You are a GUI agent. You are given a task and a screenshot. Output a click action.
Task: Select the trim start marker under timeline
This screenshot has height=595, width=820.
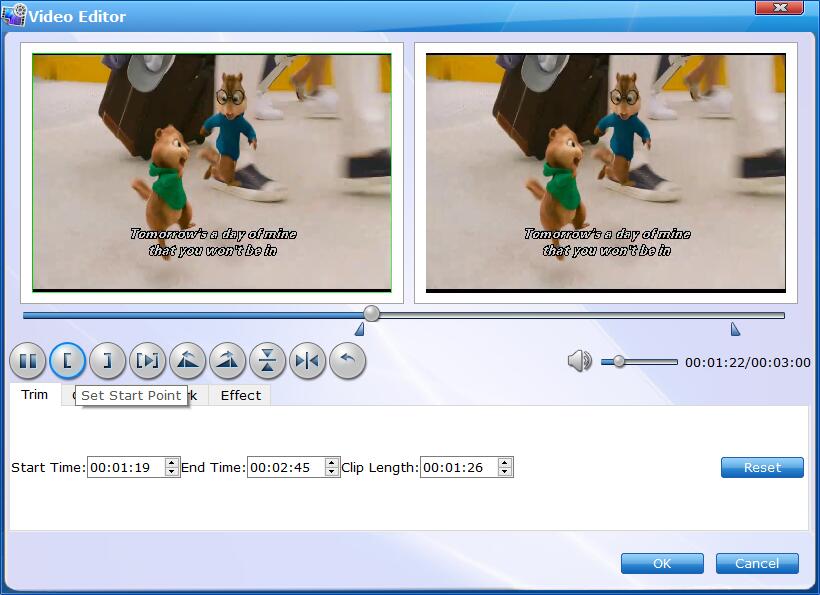point(360,329)
